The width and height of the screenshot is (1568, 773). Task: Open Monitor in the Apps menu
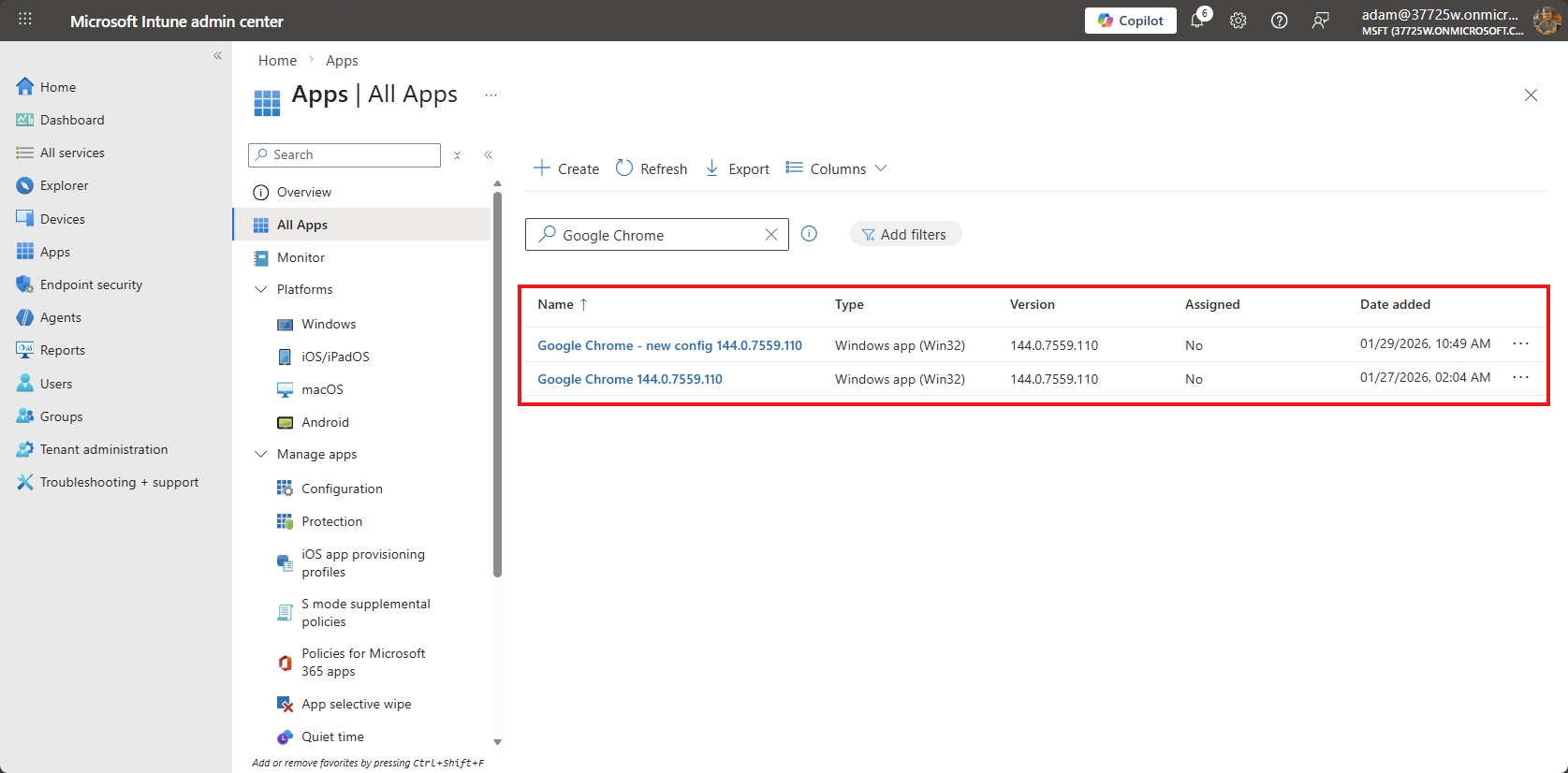coord(300,257)
